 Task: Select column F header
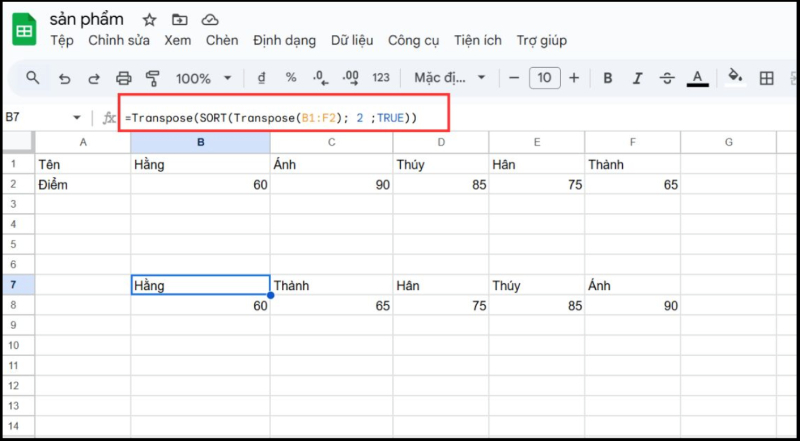pyautogui.click(x=633, y=142)
